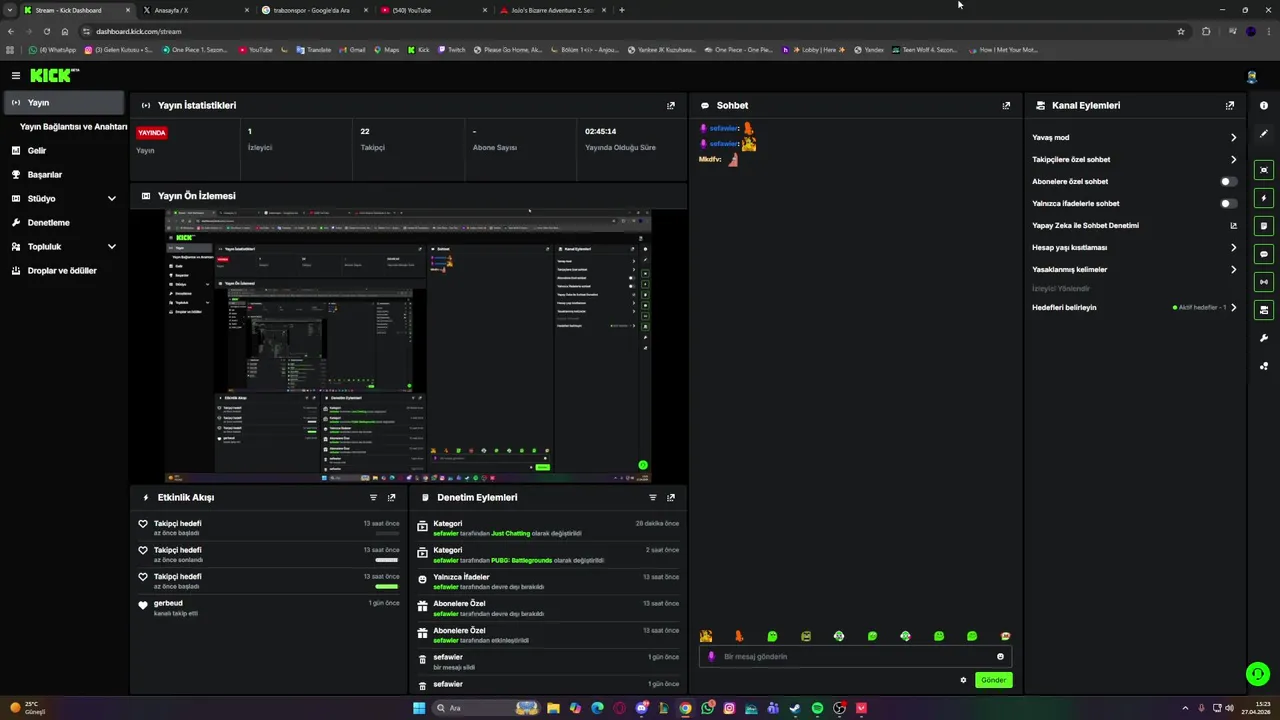
Task: Open the Etkinlik Akışı filter options
Action: (x=373, y=497)
